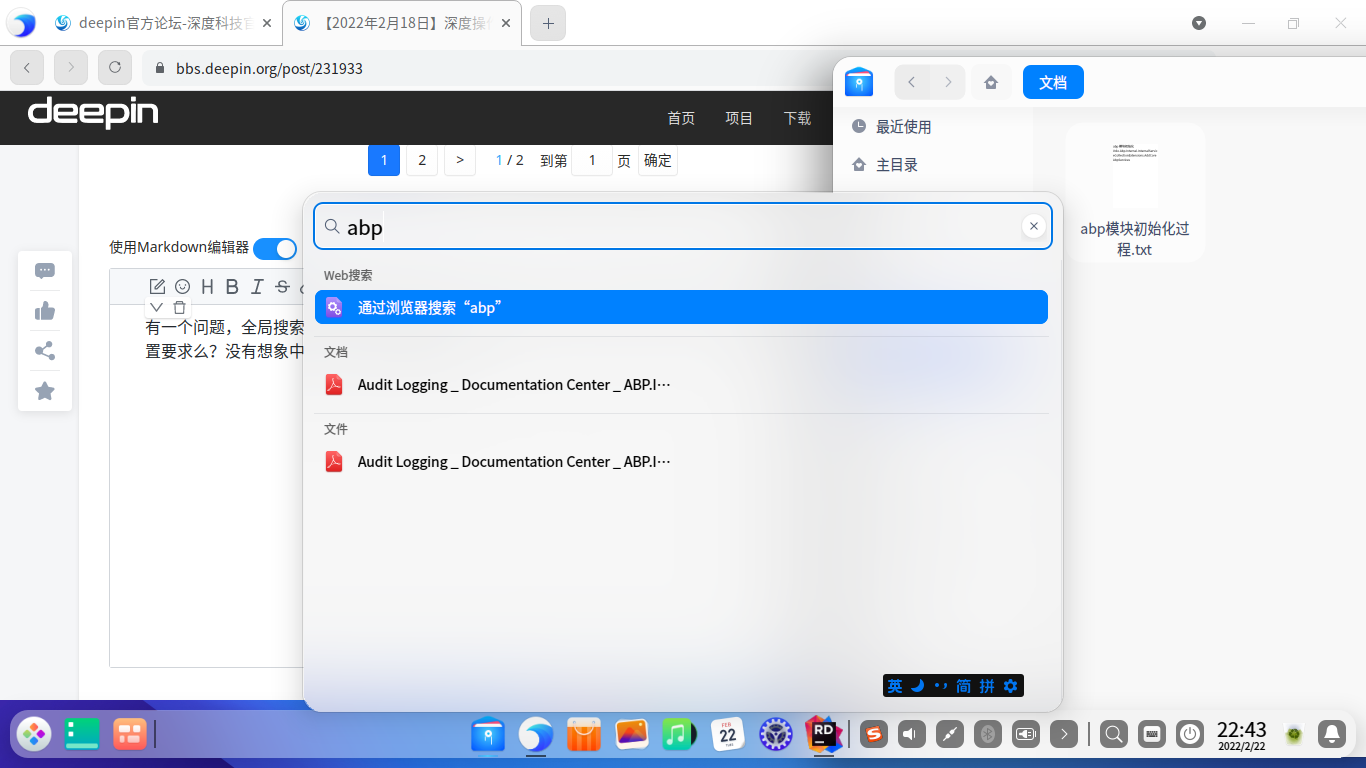Click the home icon in the file manager toolbar

(x=991, y=82)
